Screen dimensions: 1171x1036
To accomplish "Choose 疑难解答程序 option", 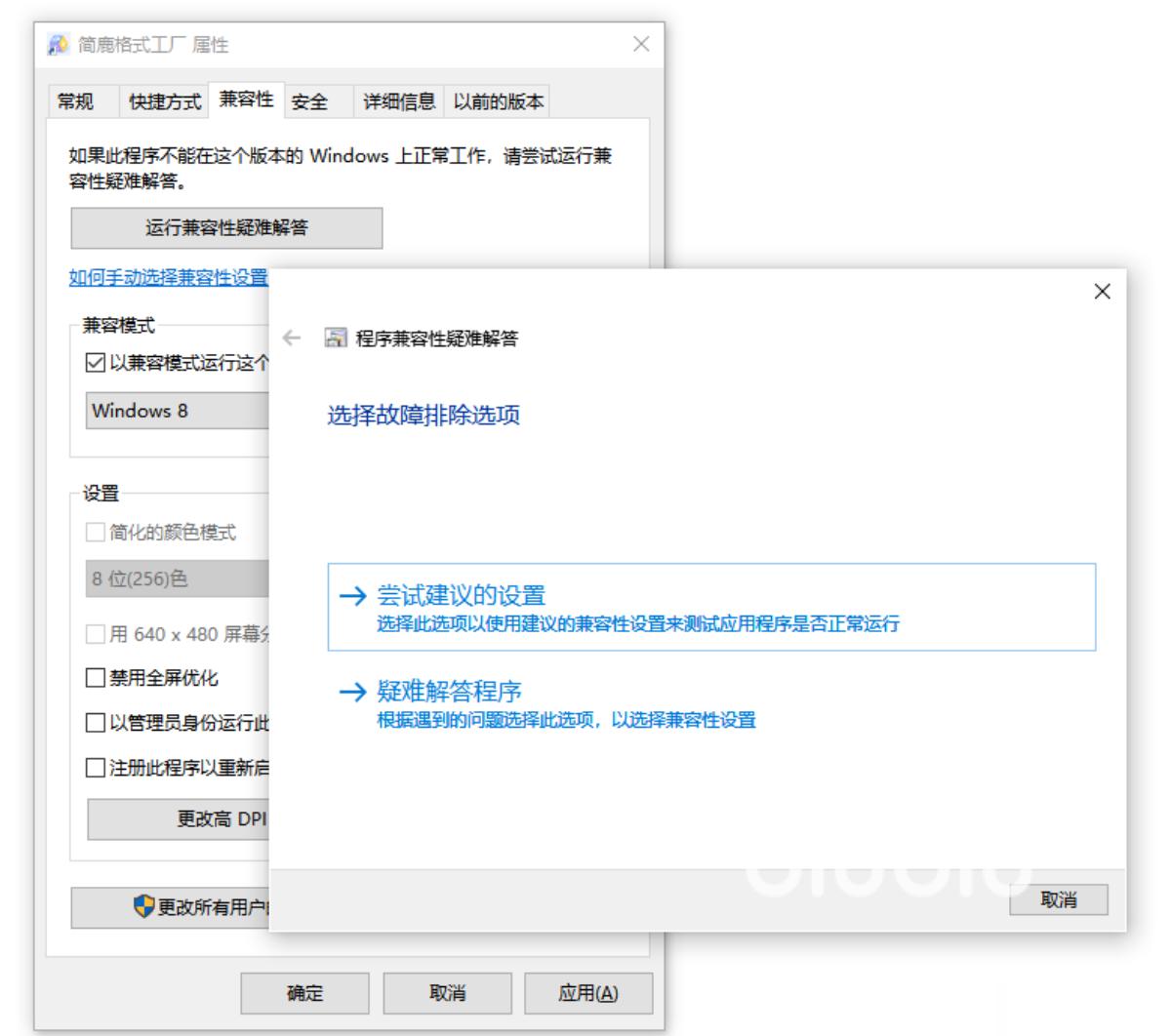I will [711, 704].
